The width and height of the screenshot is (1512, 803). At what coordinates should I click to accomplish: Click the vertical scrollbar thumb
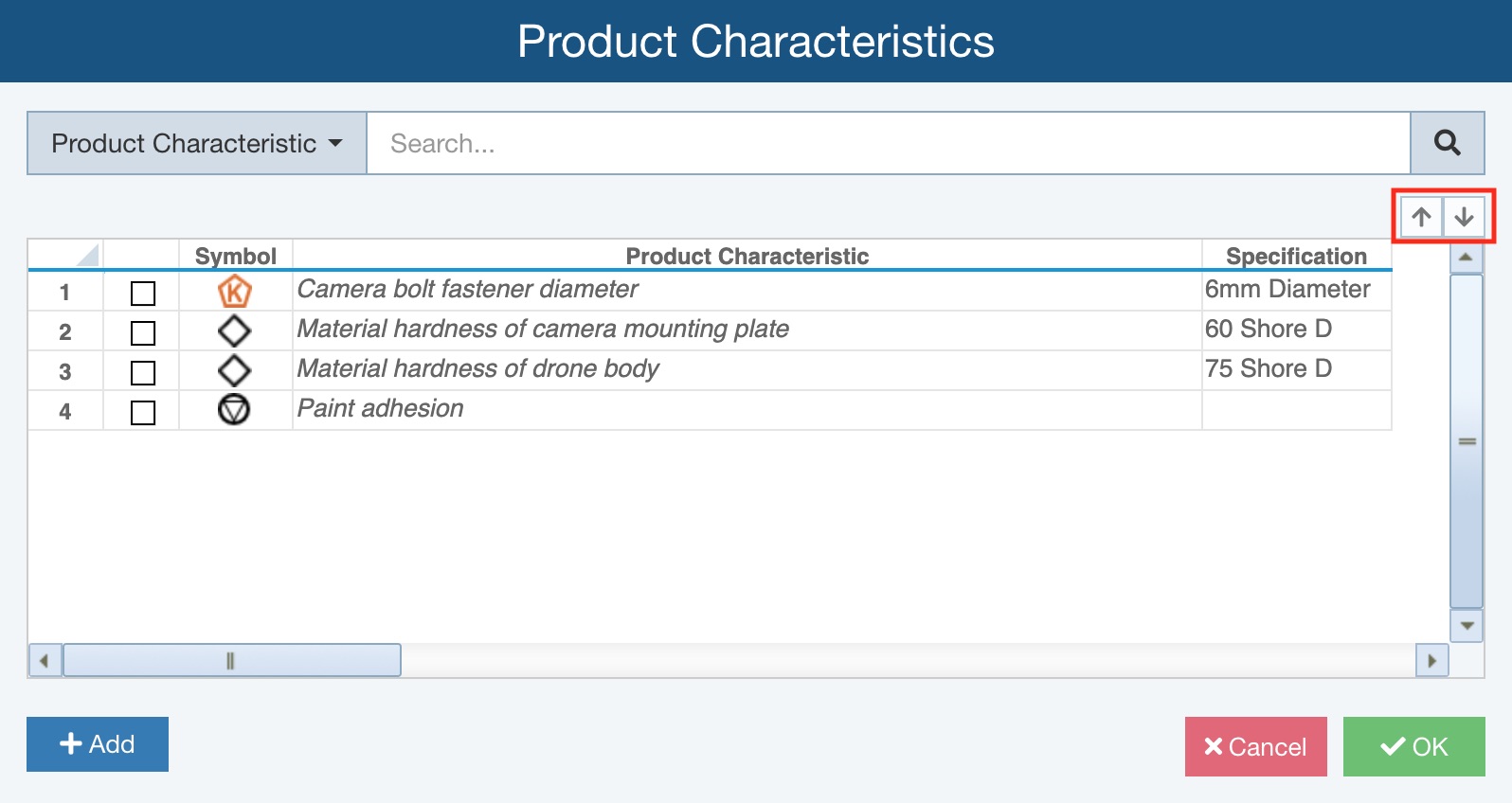pos(1467,441)
